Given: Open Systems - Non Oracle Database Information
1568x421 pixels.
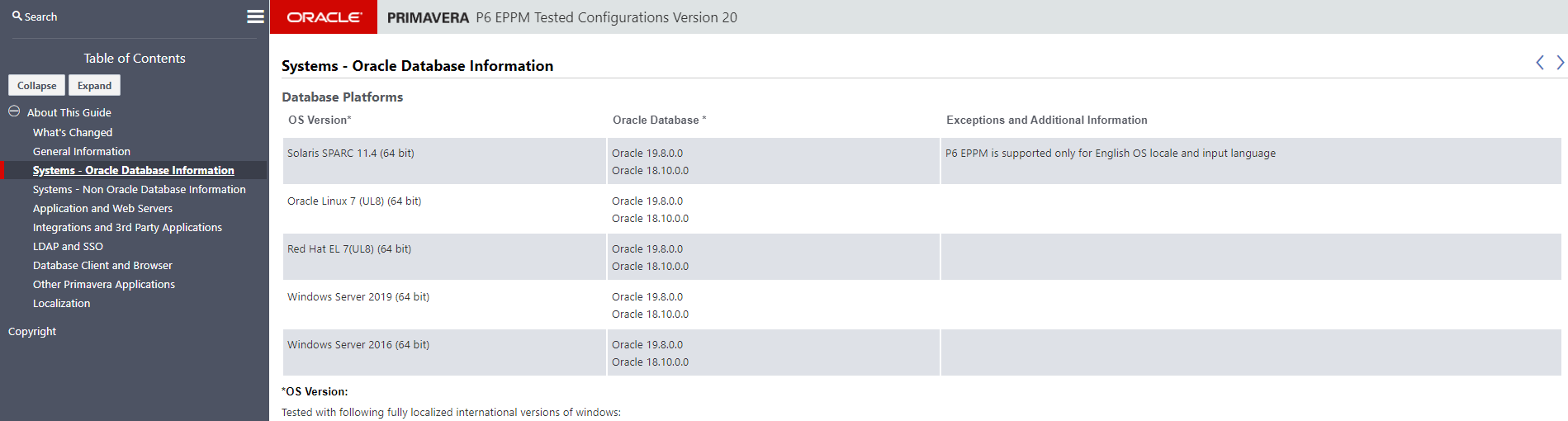Looking at the screenshot, I should (x=140, y=189).
